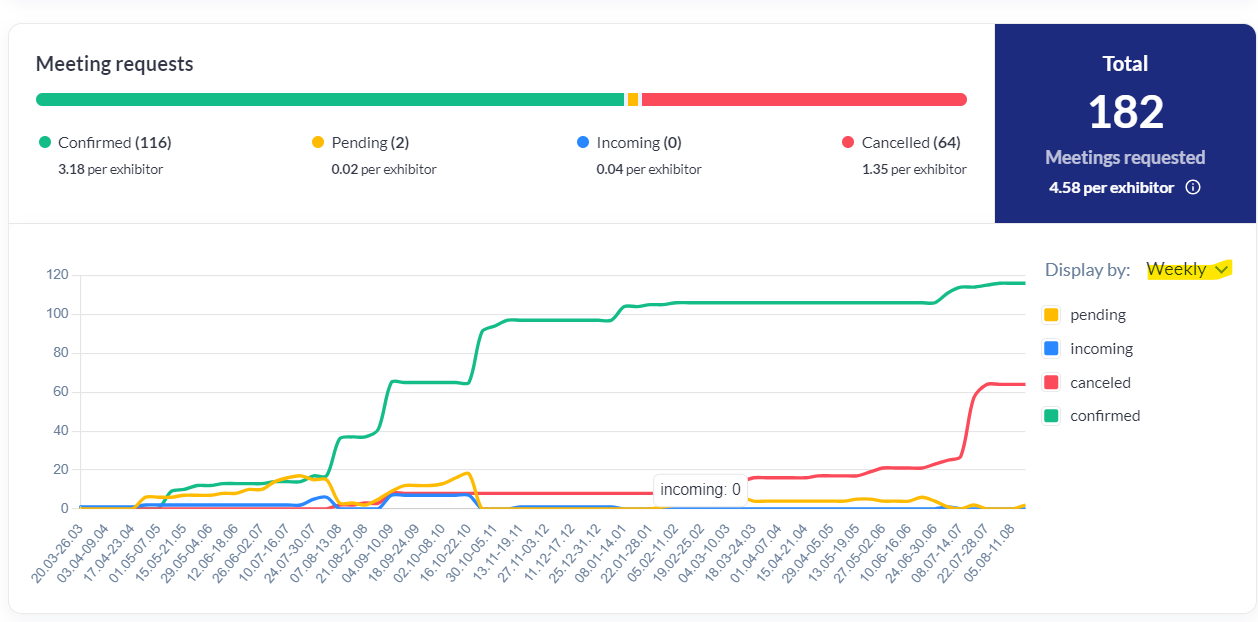The height and width of the screenshot is (622, 1258).
Task: Expand the Weekly dropdown chevron
Action: (1220, 270)
